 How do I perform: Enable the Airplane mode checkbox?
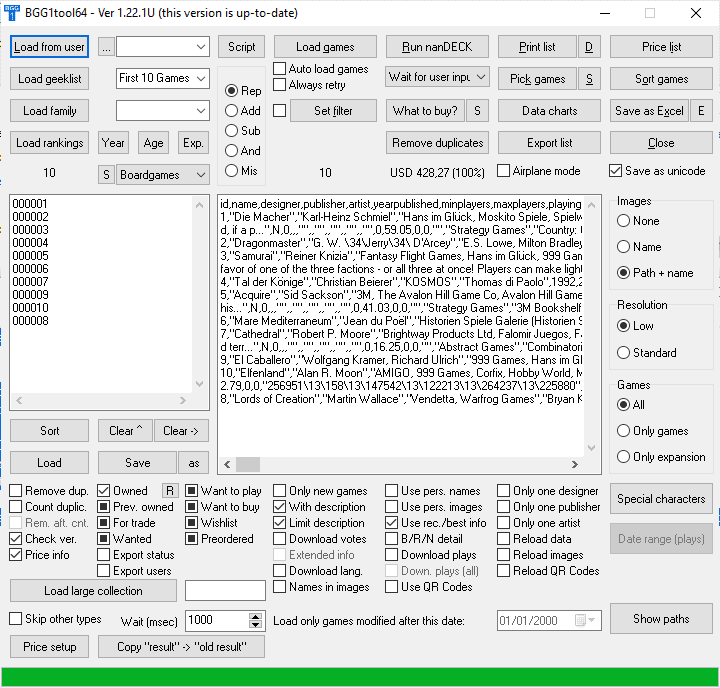click(504, 171)
